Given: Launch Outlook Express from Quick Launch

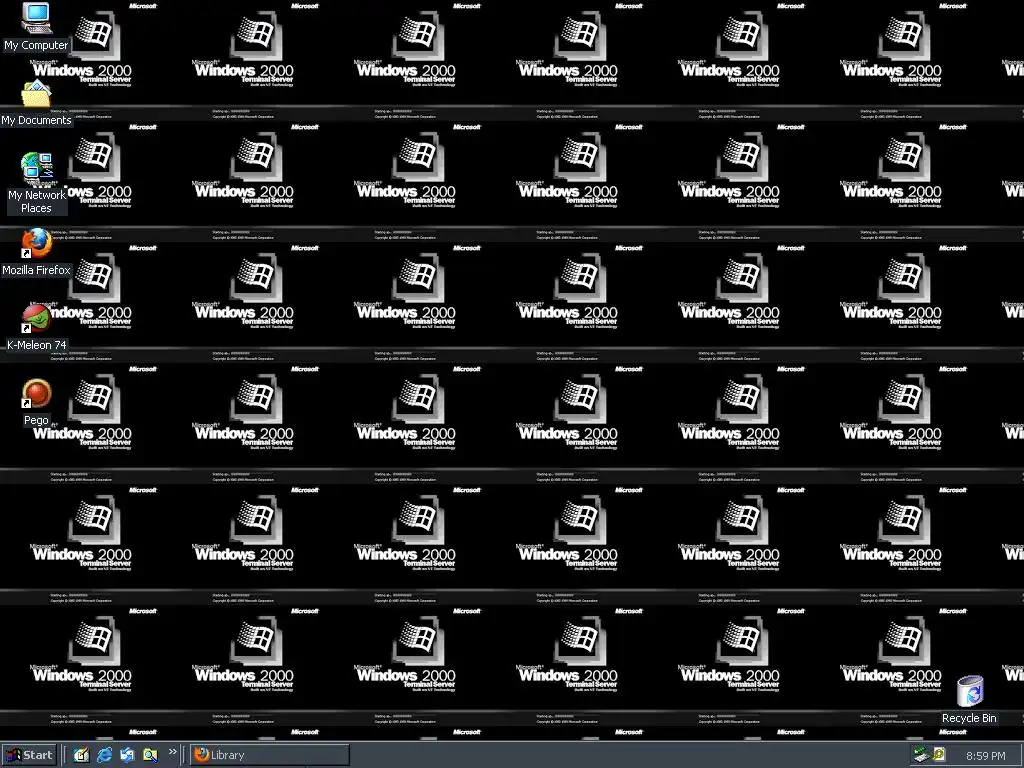Looking at the screenshot, I should pyautogui.click(x=127, y=755).
